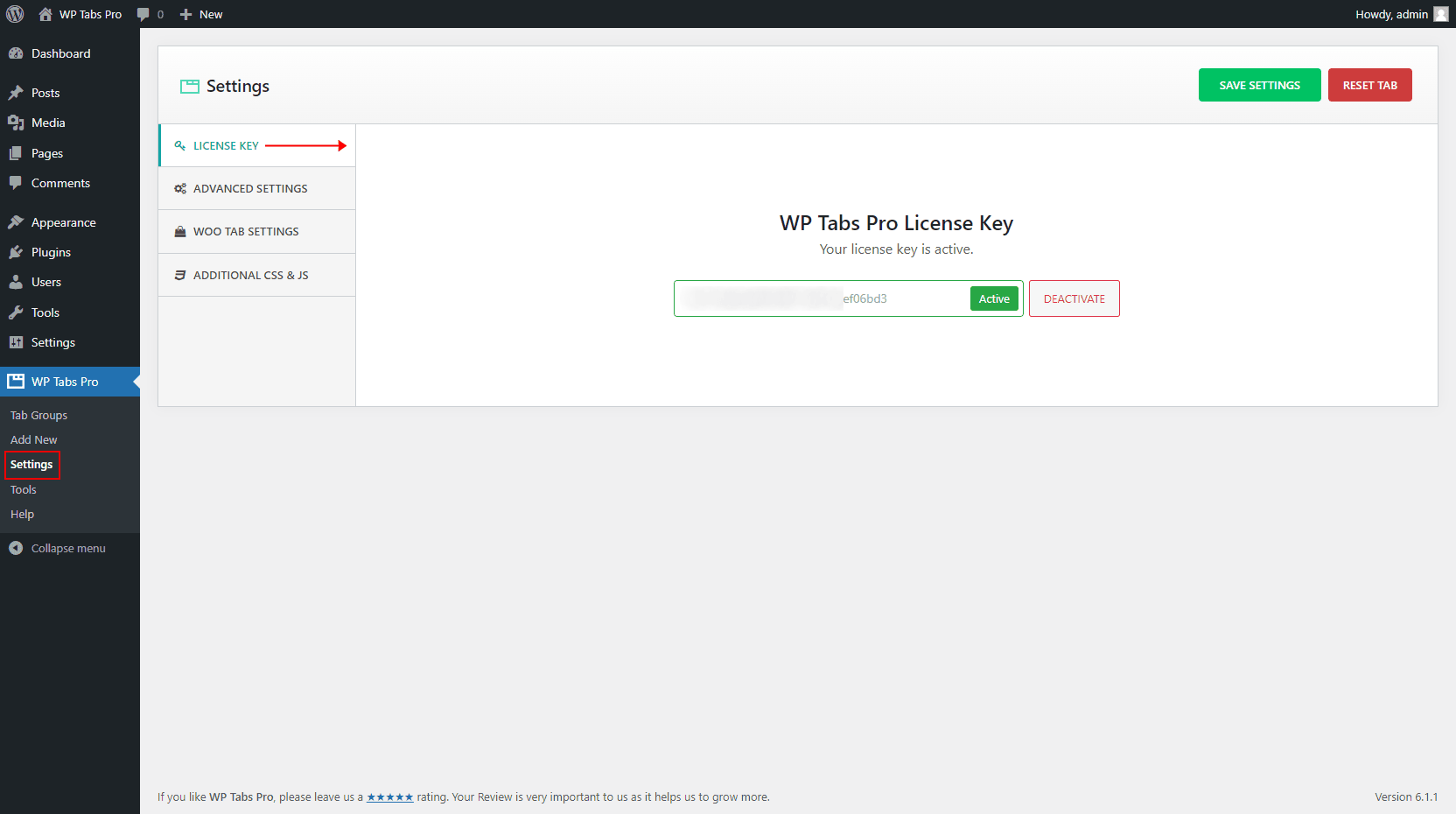
Task: Open the New content dropdown in admin bar
Action: coord(202,14)
